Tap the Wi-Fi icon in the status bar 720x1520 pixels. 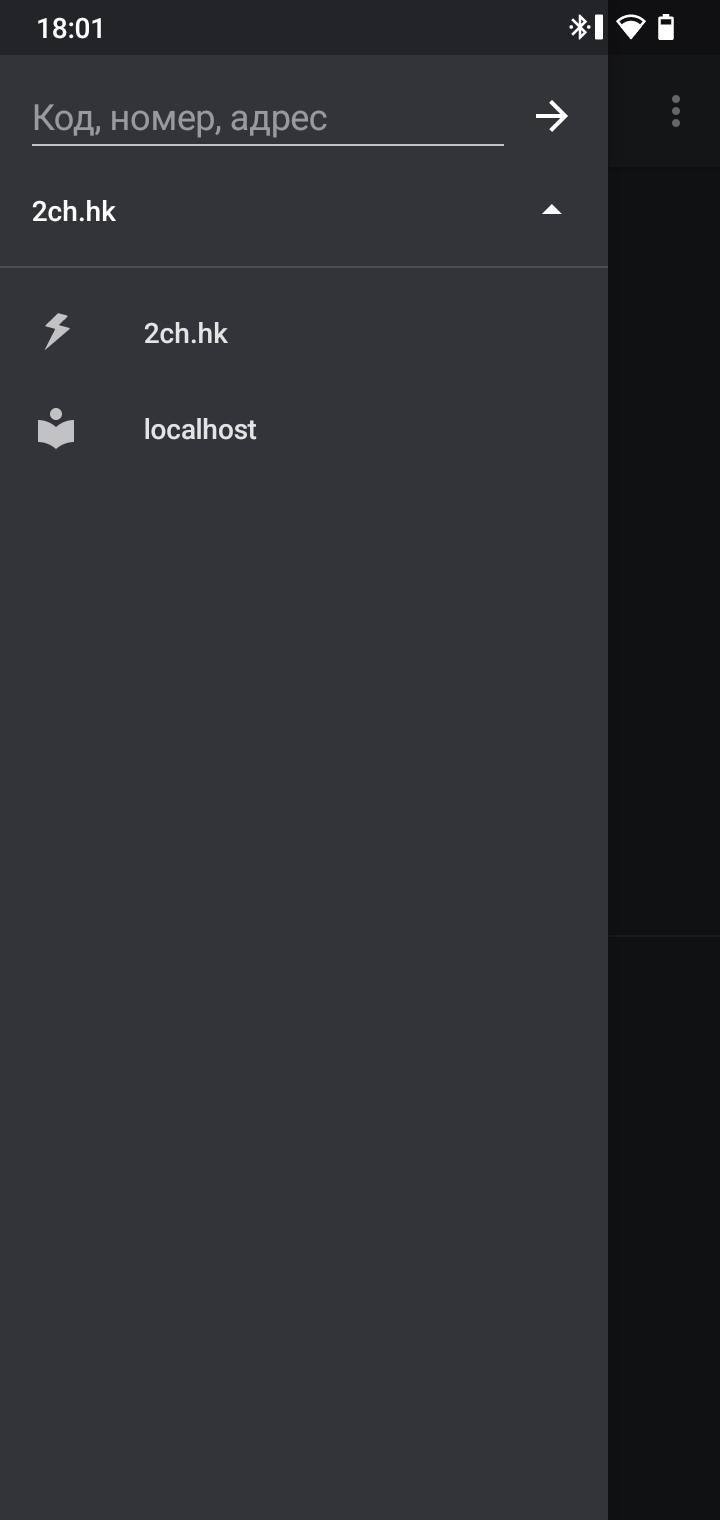[x=631, y=27]
